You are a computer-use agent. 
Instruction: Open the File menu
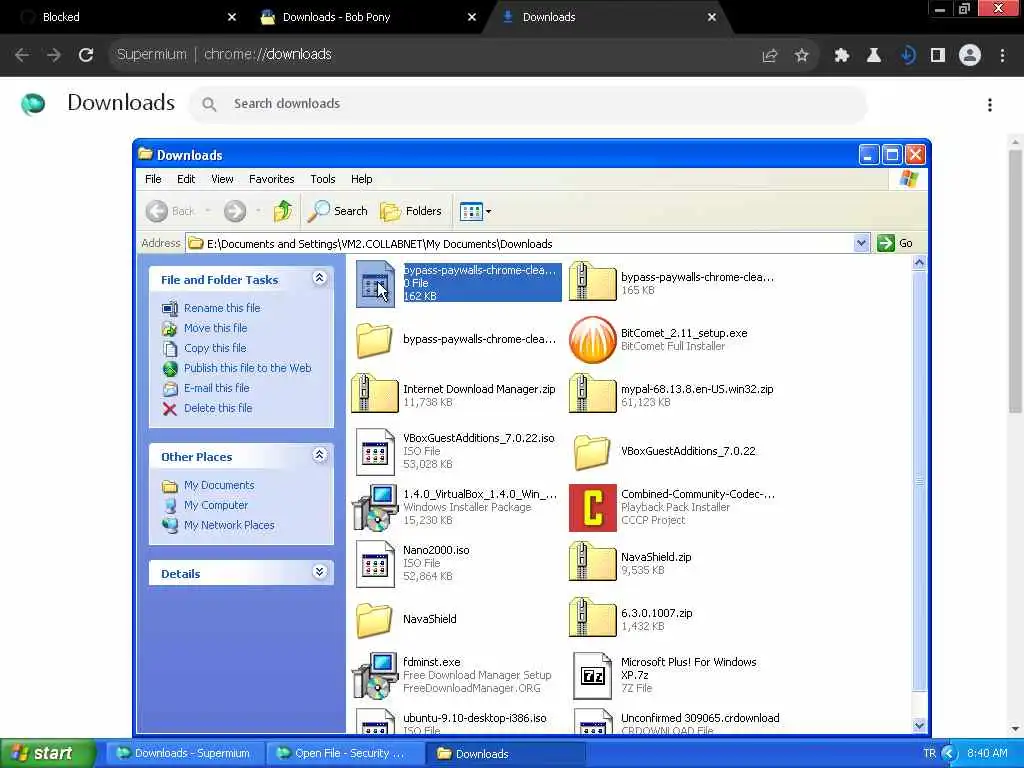(x=153, y=179)
